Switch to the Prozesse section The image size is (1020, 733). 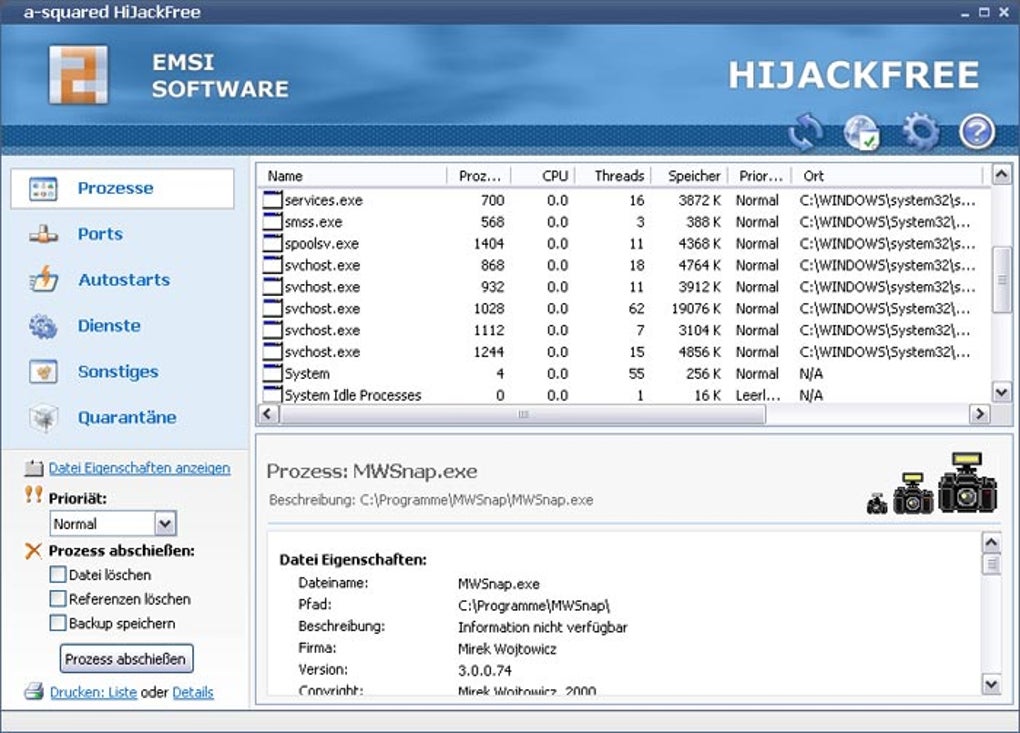coord(122,189)
